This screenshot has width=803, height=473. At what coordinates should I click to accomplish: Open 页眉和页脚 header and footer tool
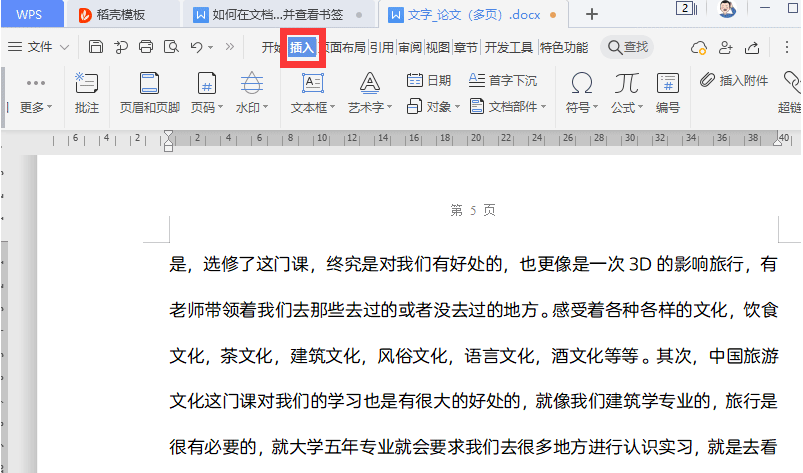point(148,92)
